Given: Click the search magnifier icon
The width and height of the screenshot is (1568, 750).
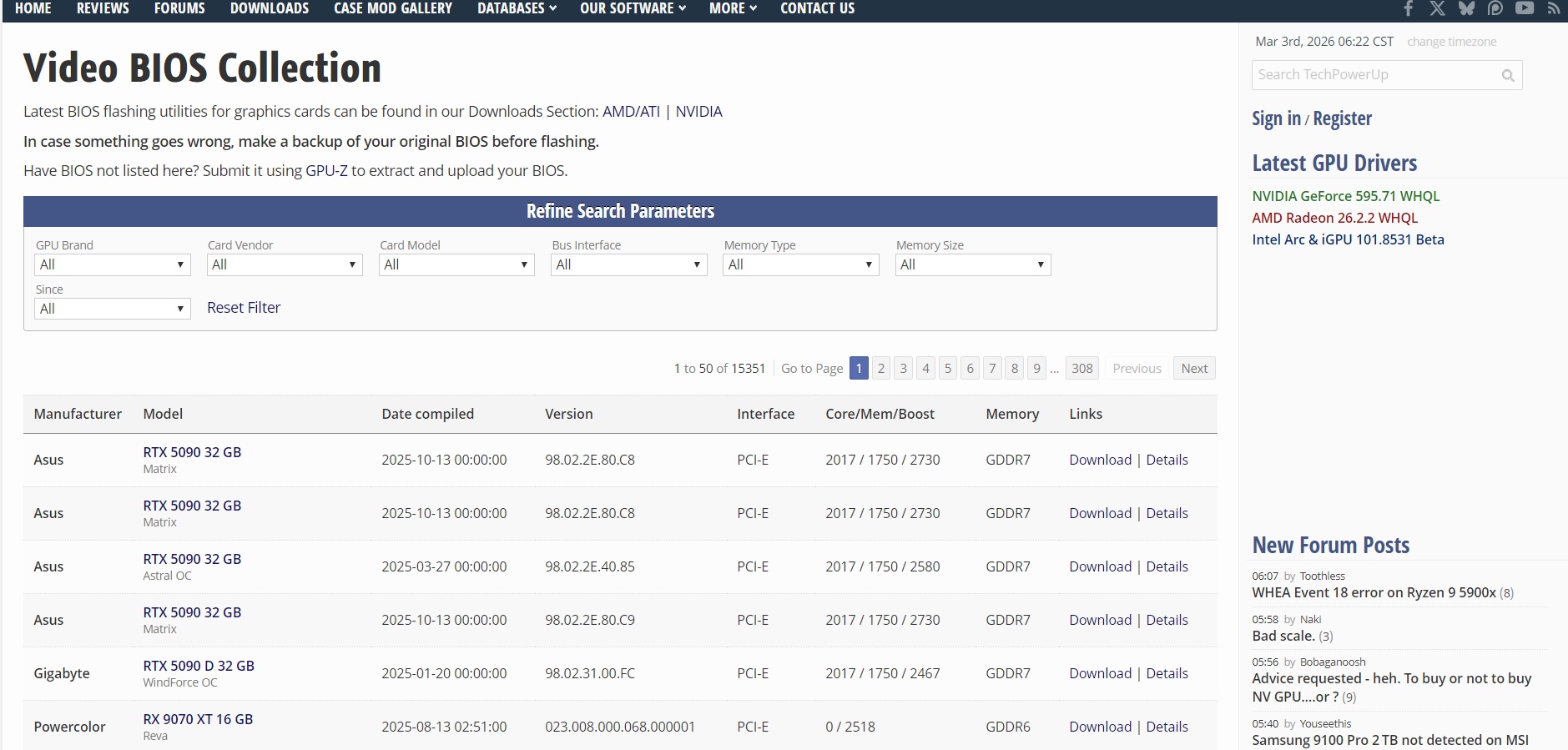Looking at the screenshot, I should click(x=1507, y=76).
